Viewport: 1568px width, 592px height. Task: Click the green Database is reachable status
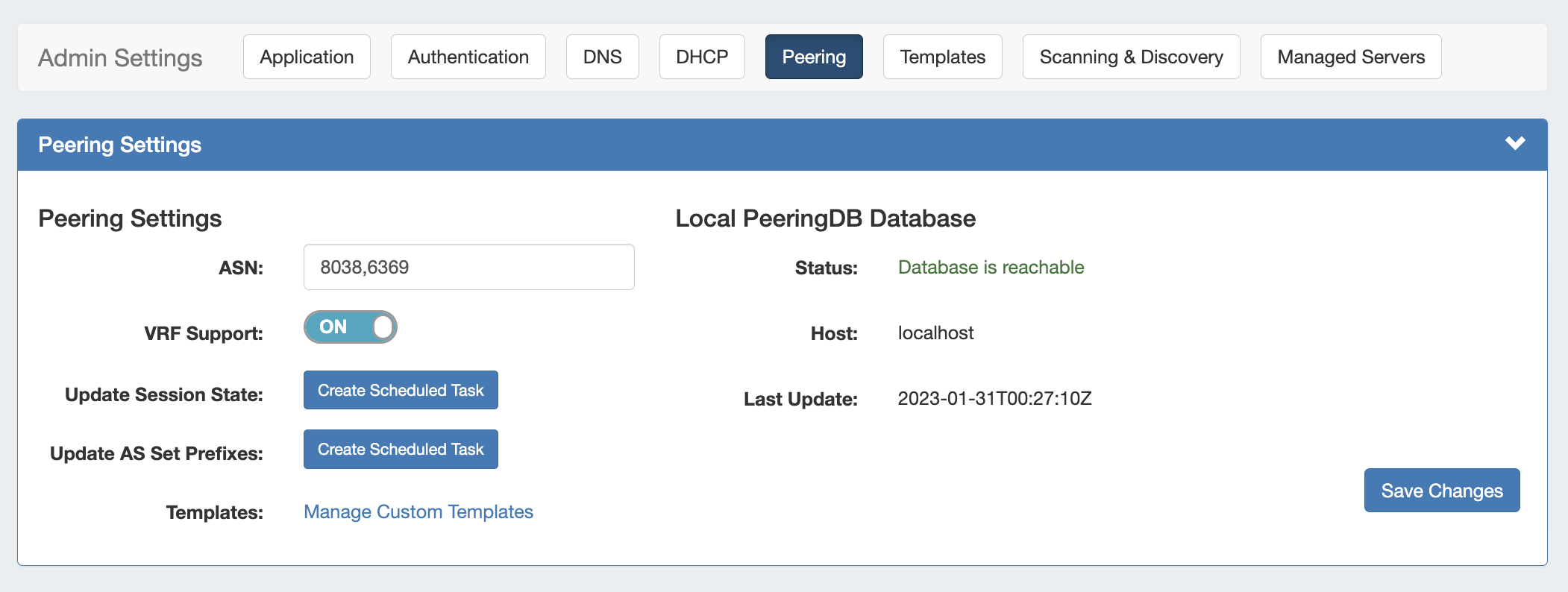pyautogui.click(x=991, y=268)
